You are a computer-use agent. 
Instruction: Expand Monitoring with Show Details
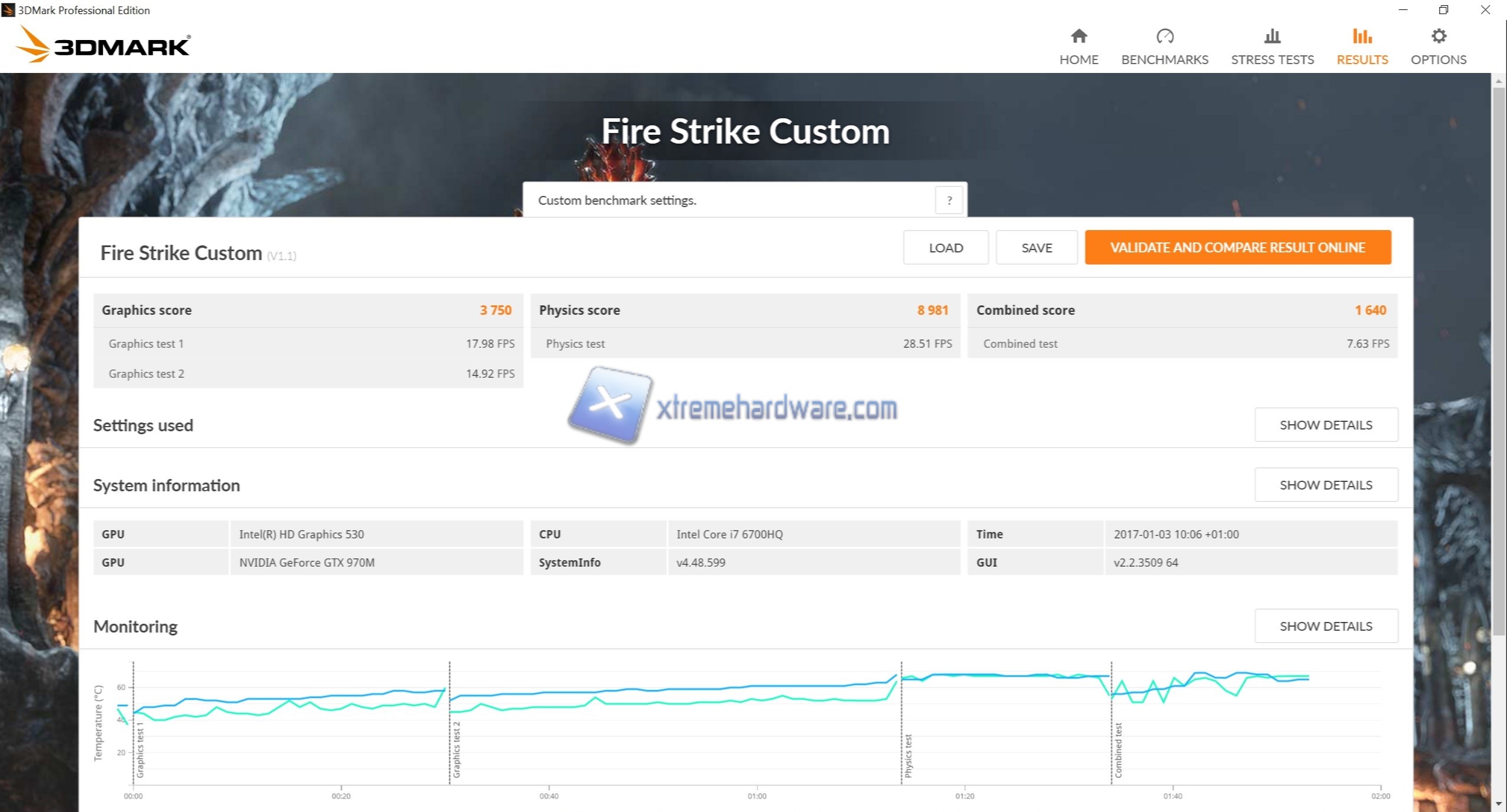1326,626
